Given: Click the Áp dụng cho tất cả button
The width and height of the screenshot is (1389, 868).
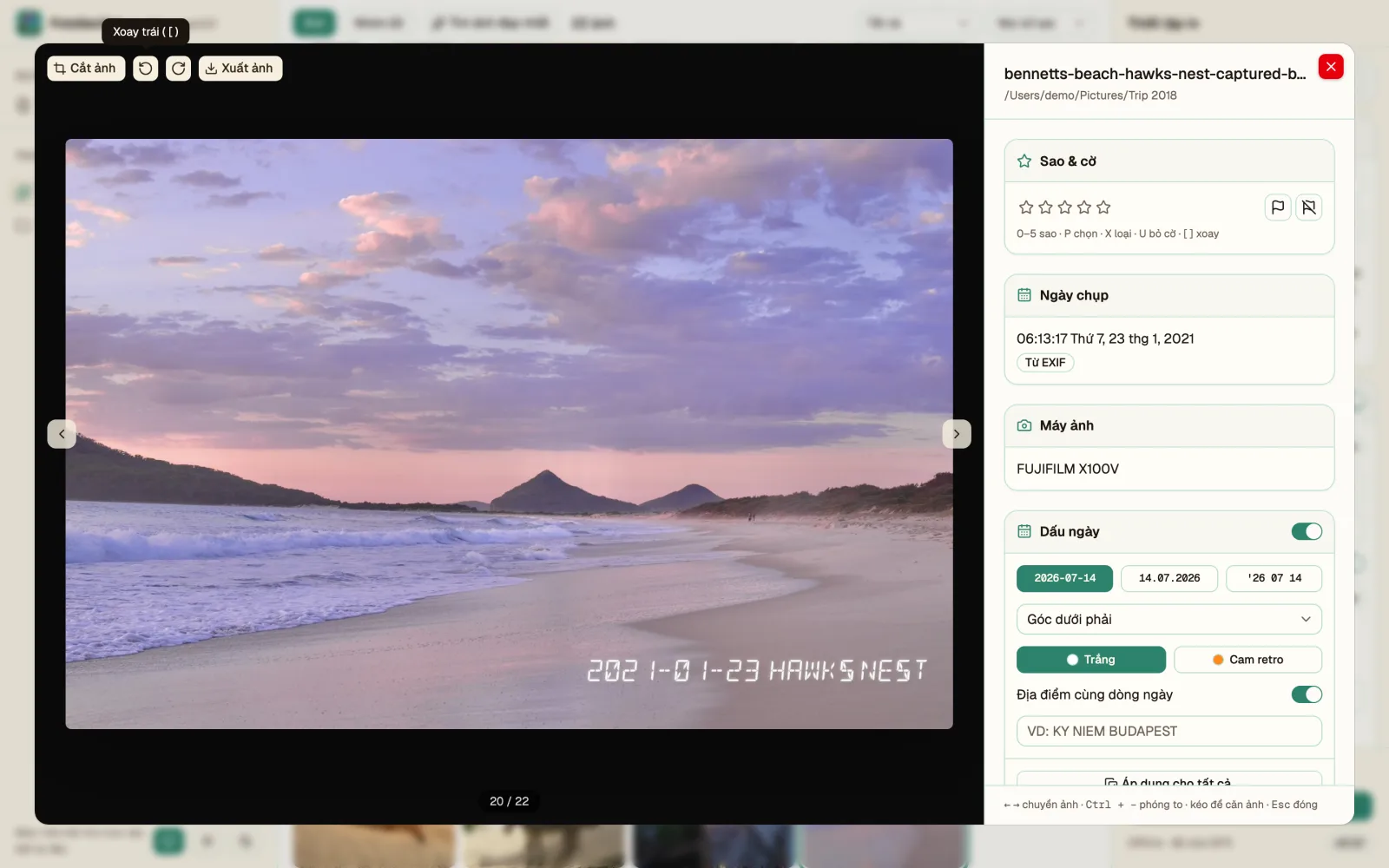Looking at the screenshot, I should (x=1169, y=779).
